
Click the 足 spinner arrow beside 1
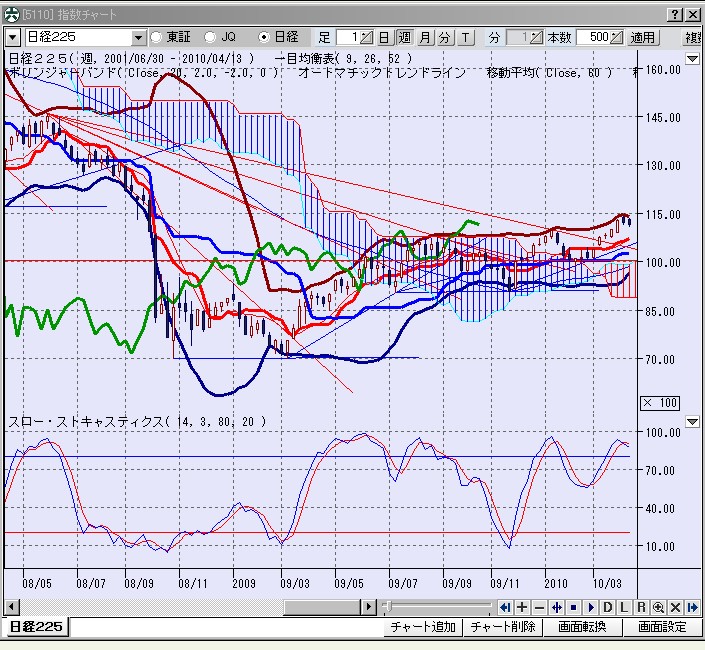366,37
